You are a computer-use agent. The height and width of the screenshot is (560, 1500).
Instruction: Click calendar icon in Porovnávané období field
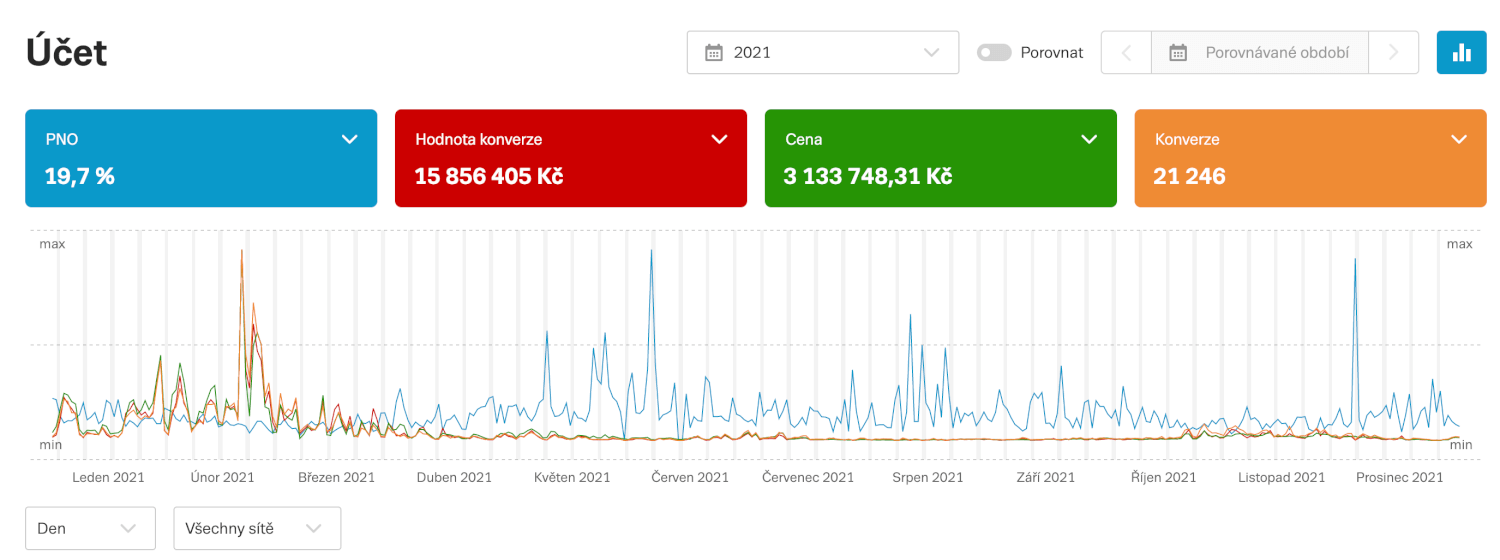tap(1178, 53)
